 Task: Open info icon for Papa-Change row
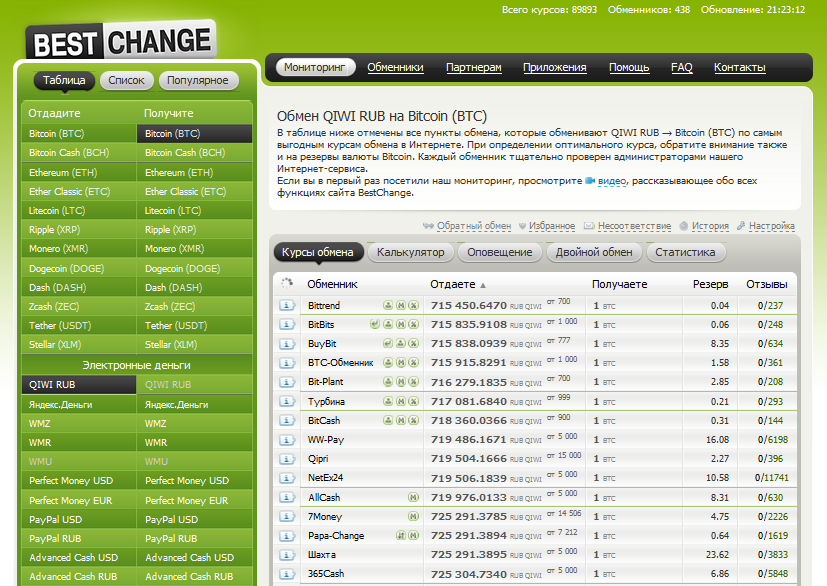pos(287,536)
